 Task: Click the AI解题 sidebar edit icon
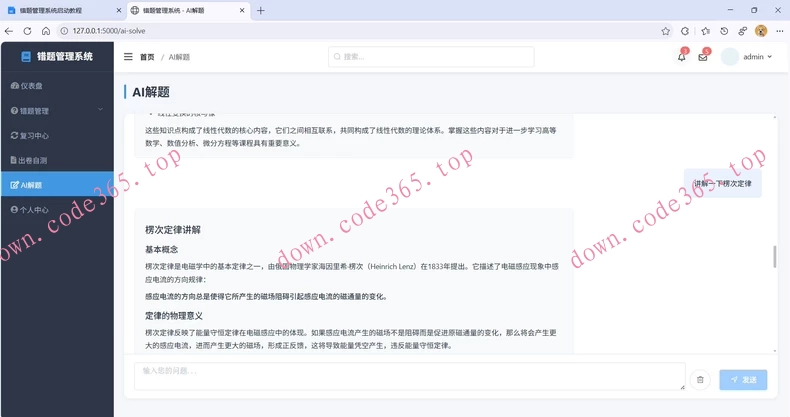pyautogui.click(x=15, y=185)
